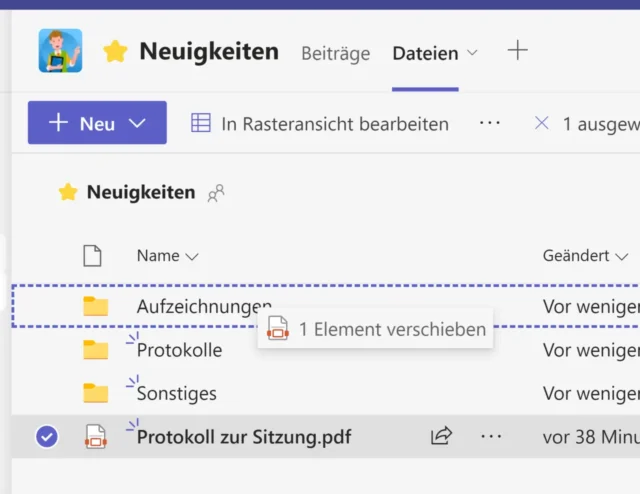Expand the Neu button dropdown
The height and width of the screenshot is (494, 640).
coord(138,123)
